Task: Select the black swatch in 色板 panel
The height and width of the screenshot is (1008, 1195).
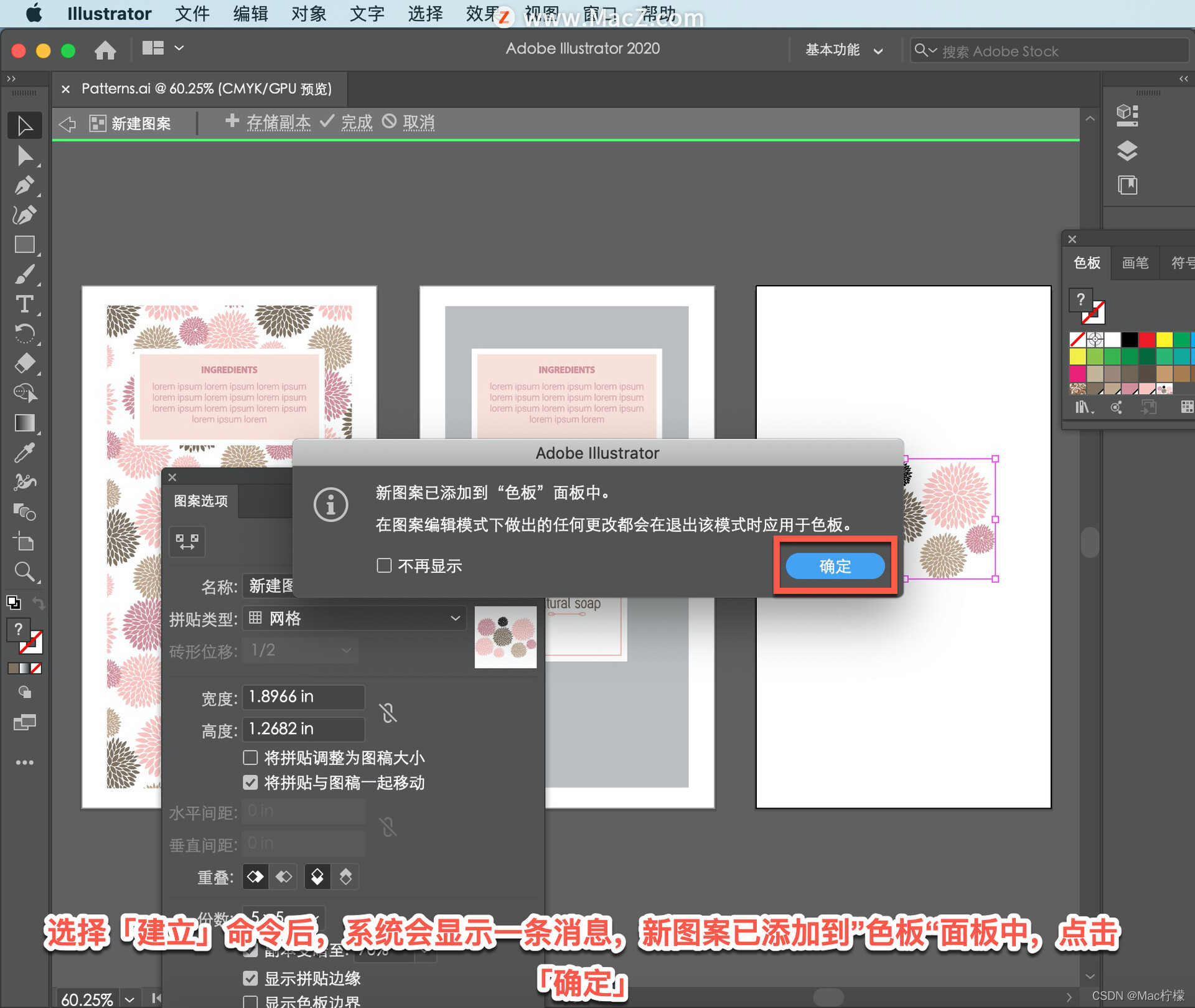Action: pos(1130,339)
